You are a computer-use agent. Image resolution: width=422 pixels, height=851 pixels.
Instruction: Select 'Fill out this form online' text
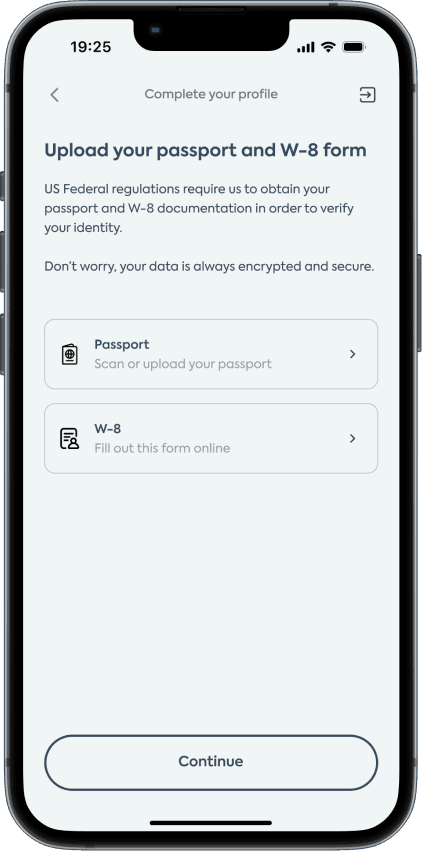coord(162,448)
